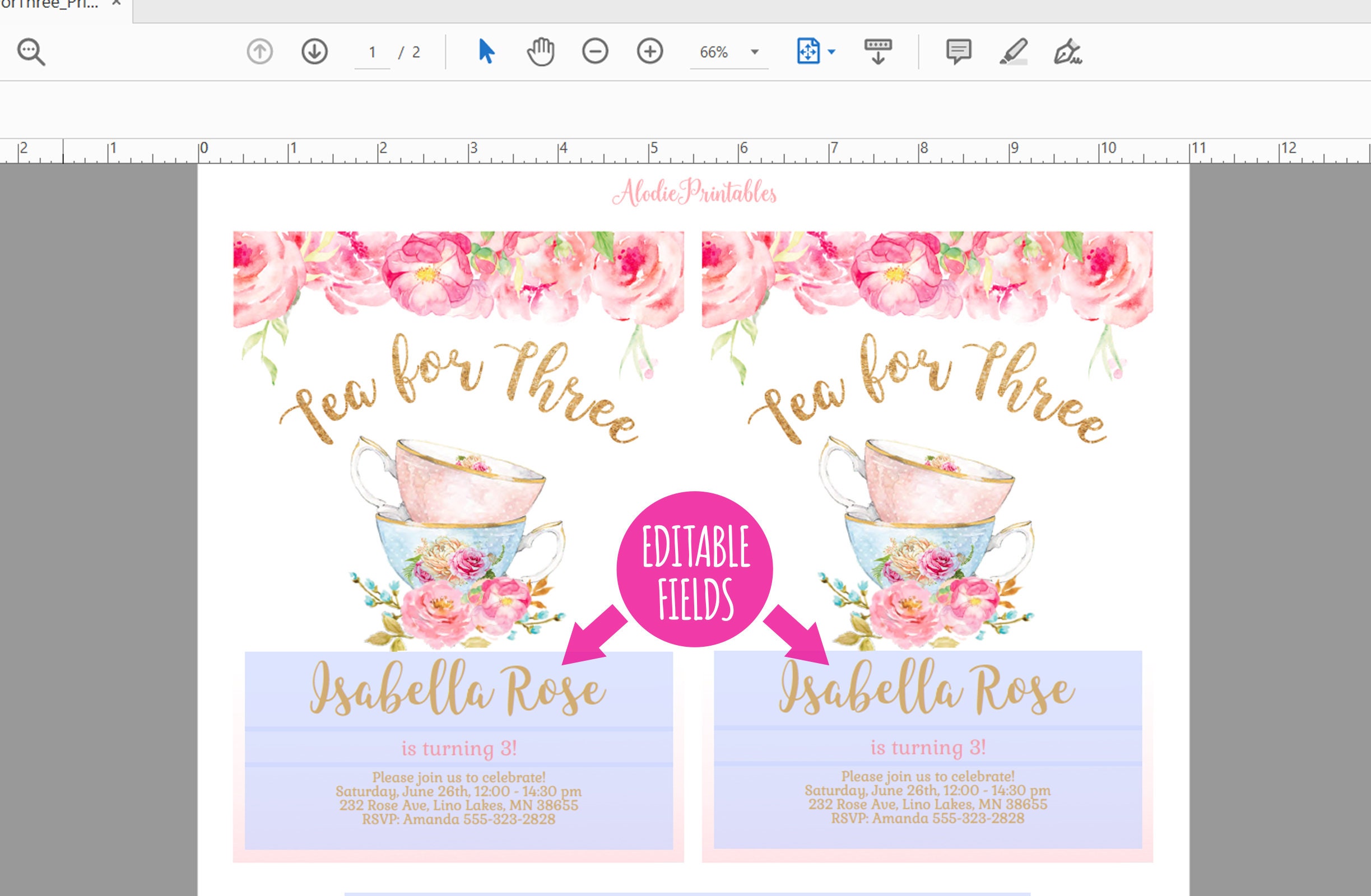Viewport: 1371px width, 896px height.
Task: Zoom in using the plus icon
Action: click(x=649, y=52)
